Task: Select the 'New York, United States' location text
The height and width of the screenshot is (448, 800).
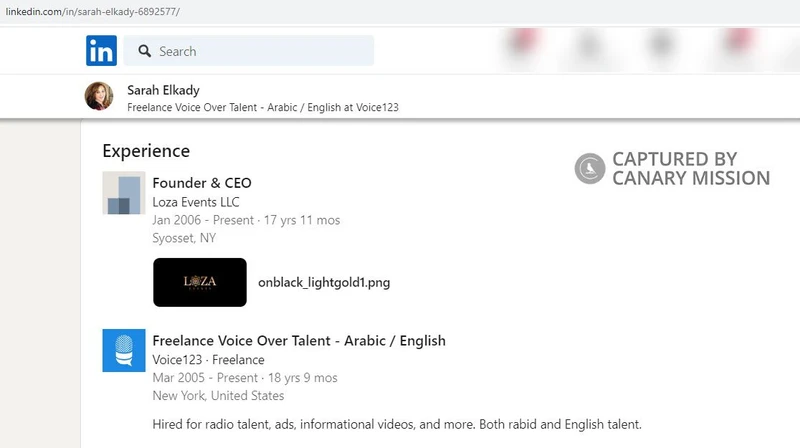Action: click(218, 395)
